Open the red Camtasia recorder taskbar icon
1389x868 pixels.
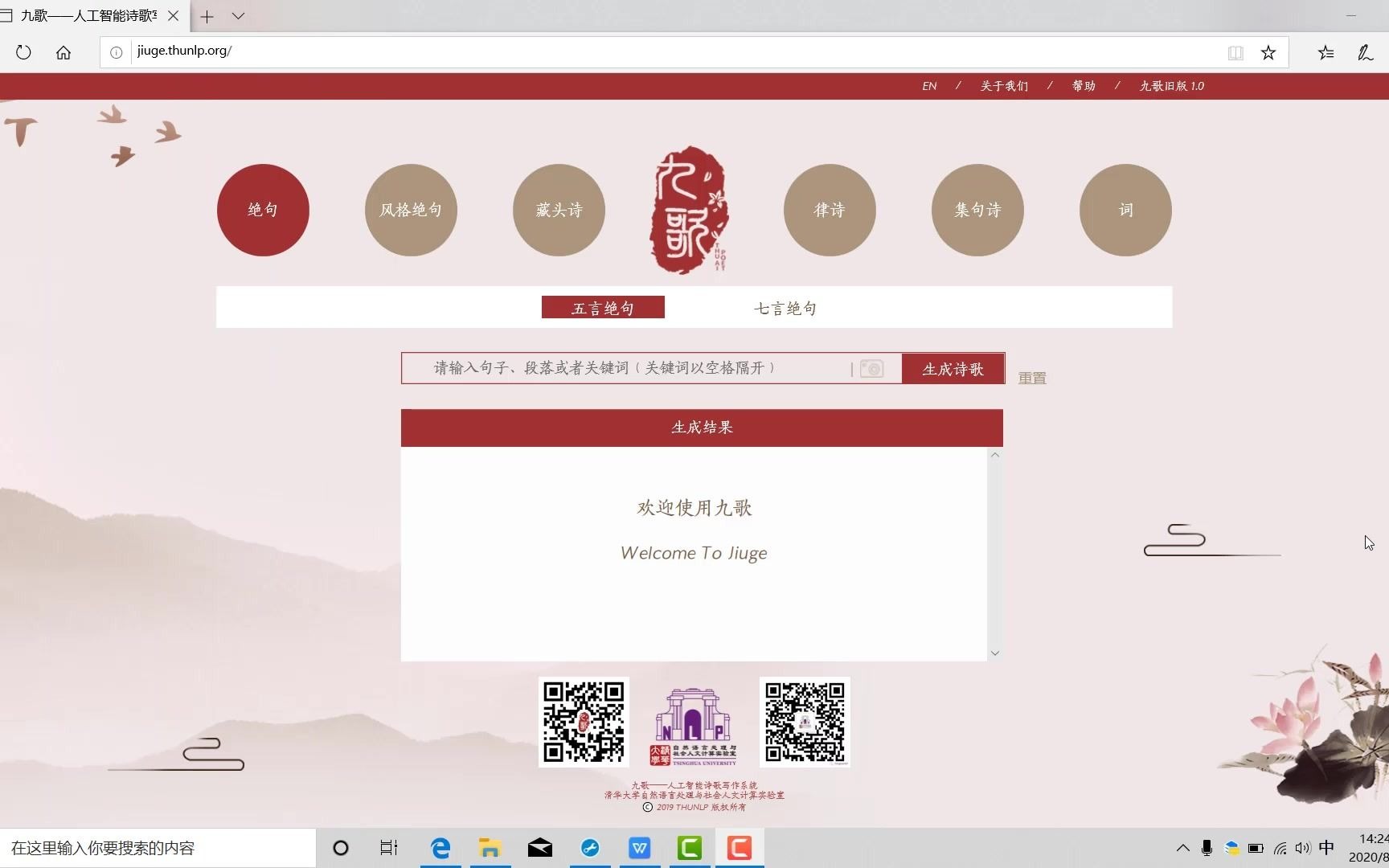(740, 848)
